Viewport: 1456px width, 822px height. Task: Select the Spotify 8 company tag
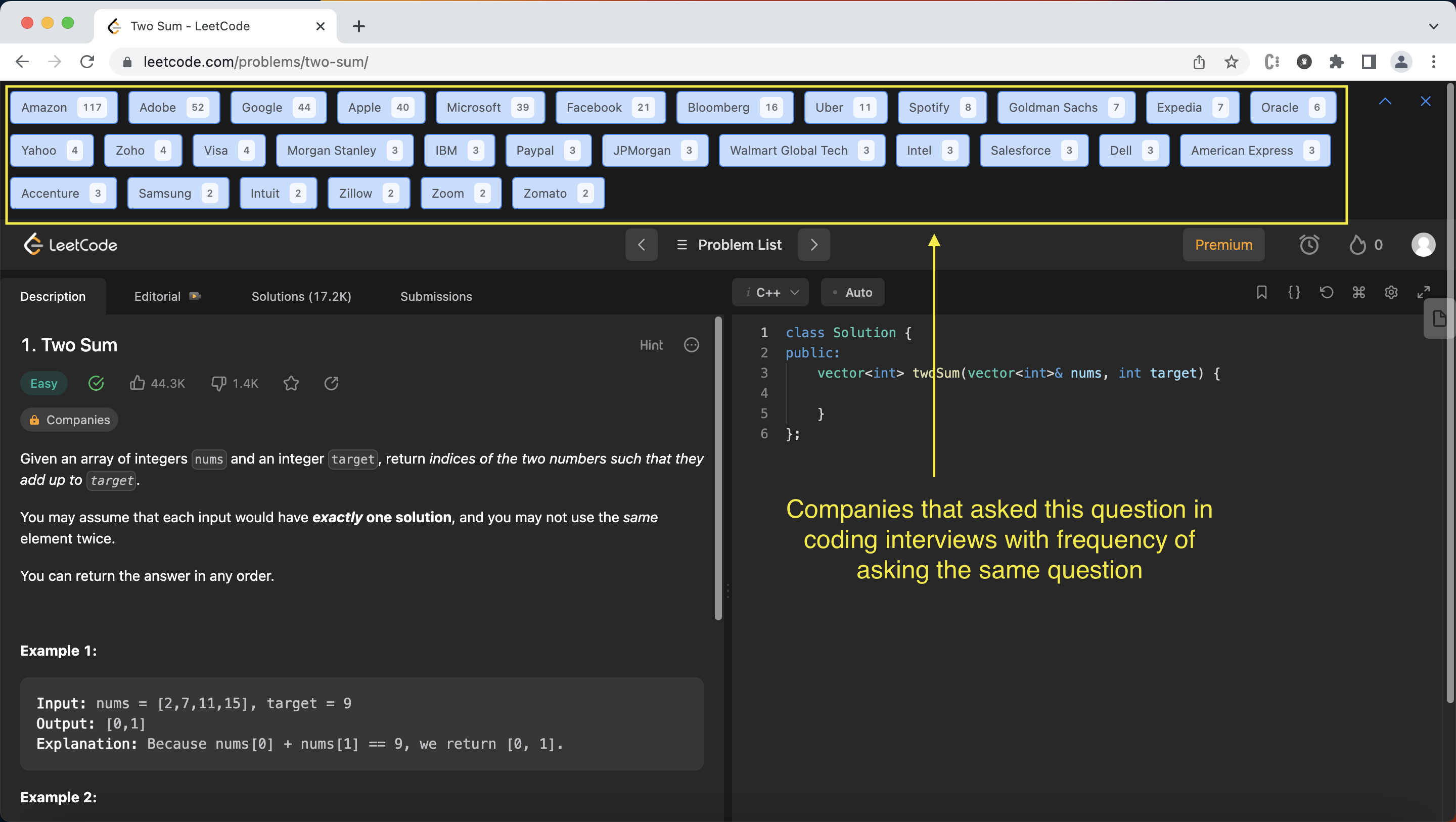[x=942, y=107]
